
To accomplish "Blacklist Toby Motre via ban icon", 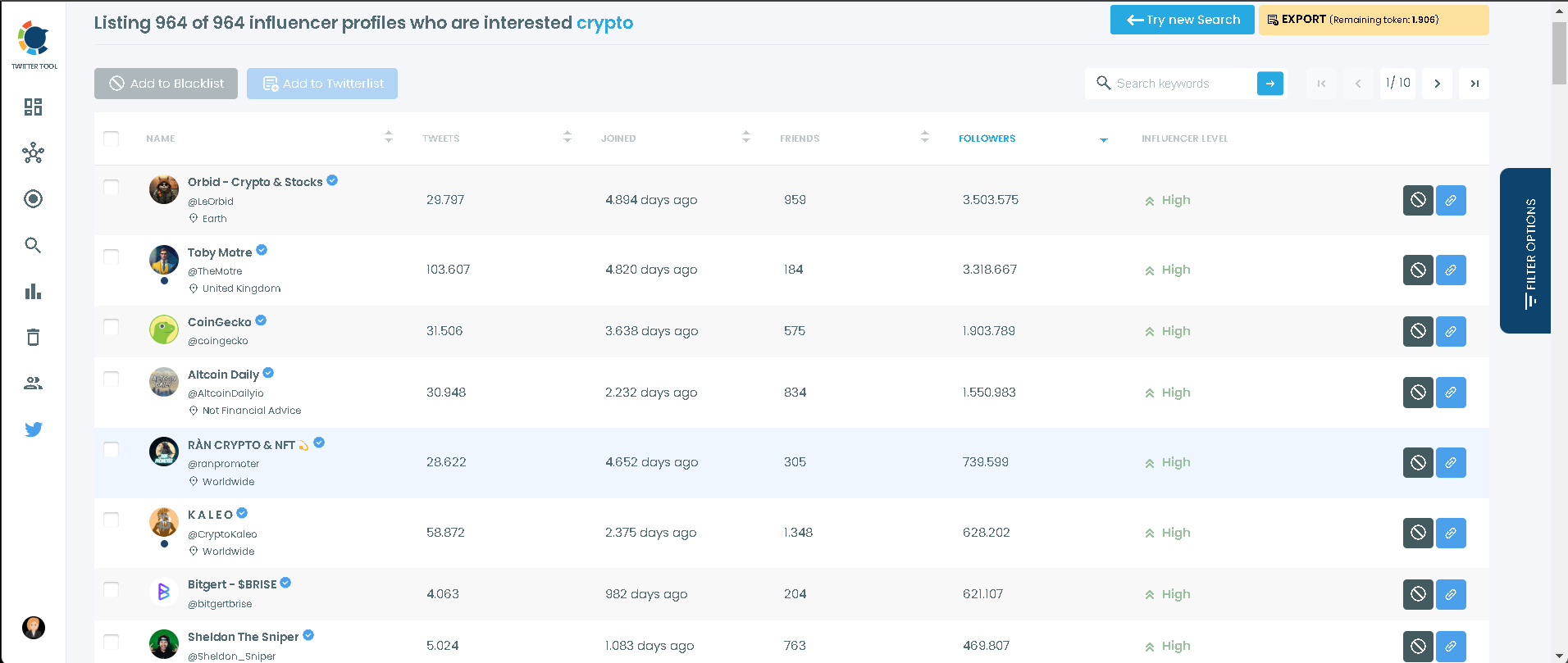I will (x=1418, y=270).
